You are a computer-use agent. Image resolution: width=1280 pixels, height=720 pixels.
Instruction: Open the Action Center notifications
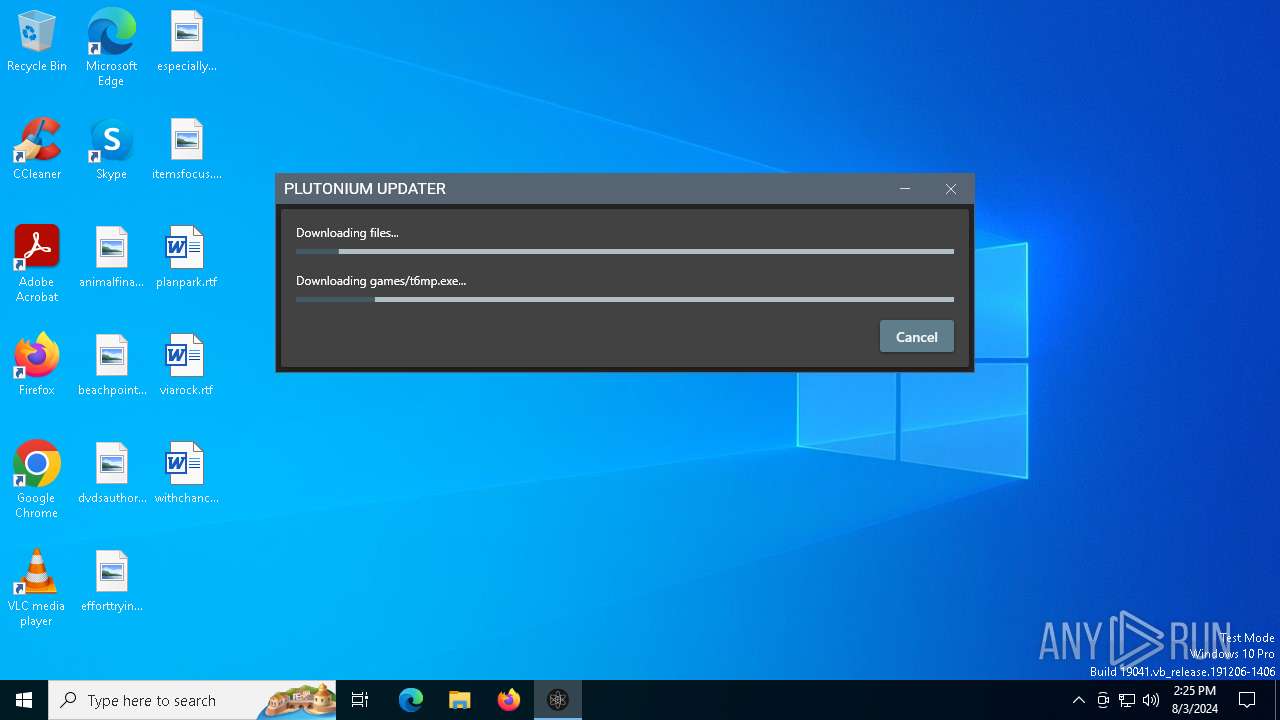tap(1247, 700)
